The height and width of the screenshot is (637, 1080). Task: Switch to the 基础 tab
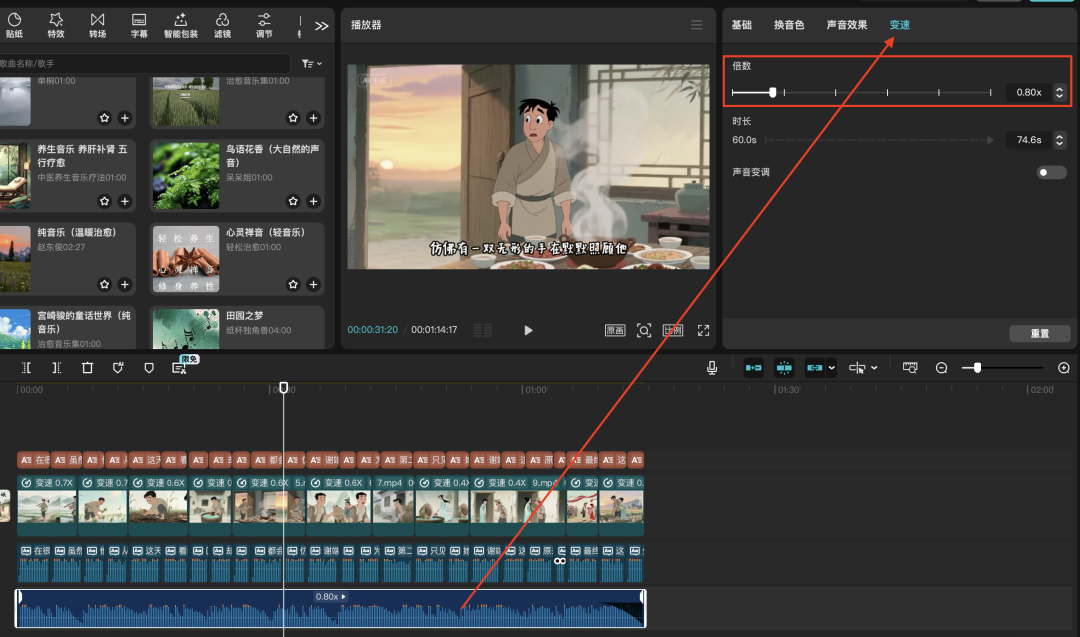coord(741,25)
